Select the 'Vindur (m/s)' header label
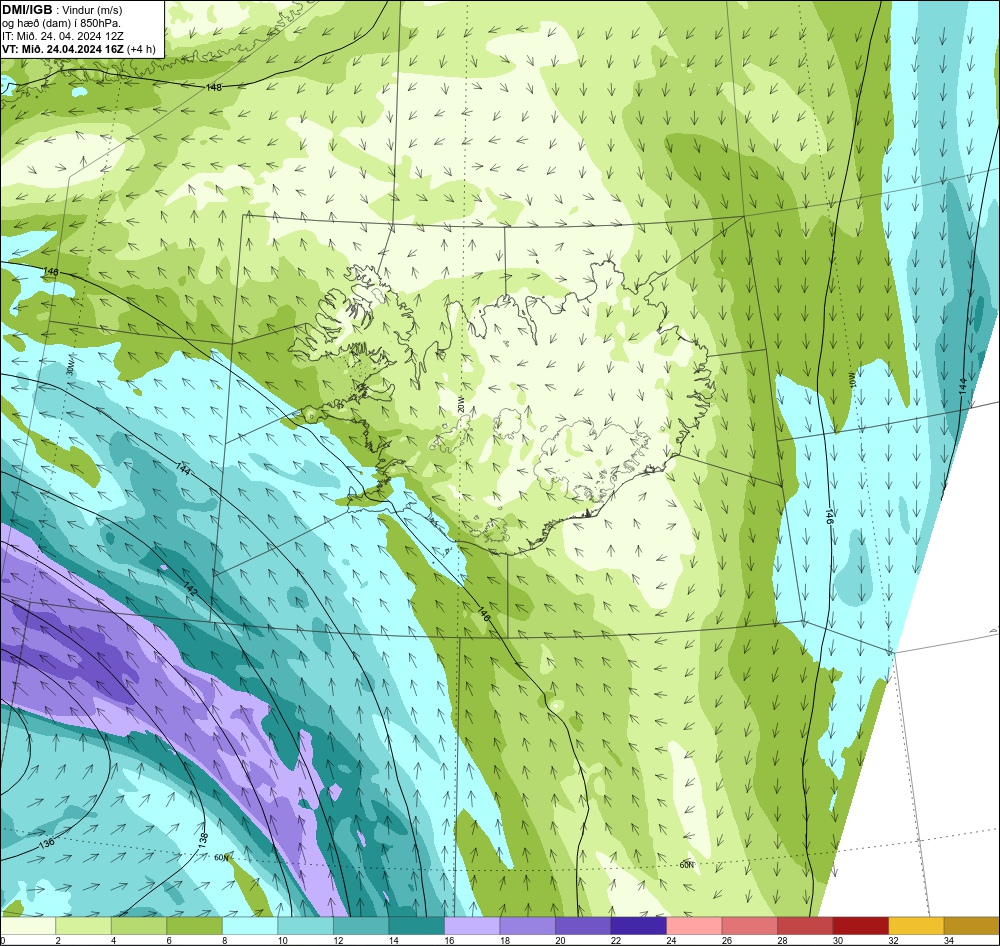 tap(93, 10)
